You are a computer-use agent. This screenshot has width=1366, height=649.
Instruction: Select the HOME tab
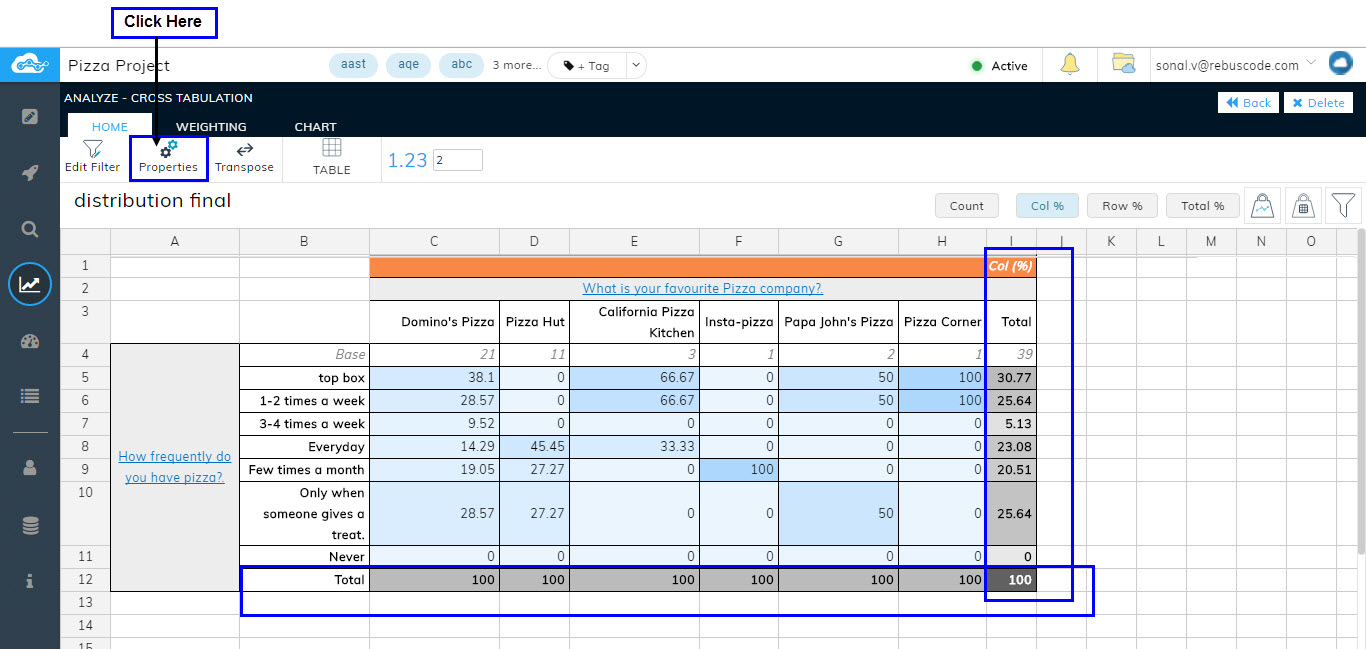click(110, 127)
